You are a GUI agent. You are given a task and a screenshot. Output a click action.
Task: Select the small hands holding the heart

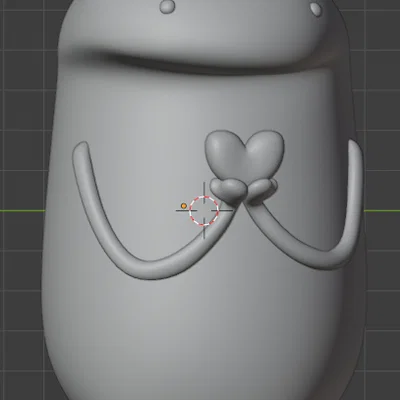[x=243, y=192]
